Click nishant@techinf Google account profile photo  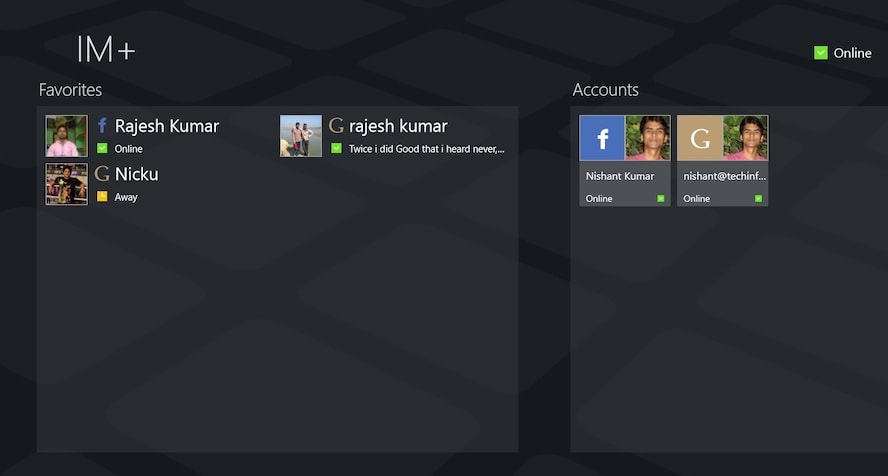pyautogui.click(x=745, y=138)
